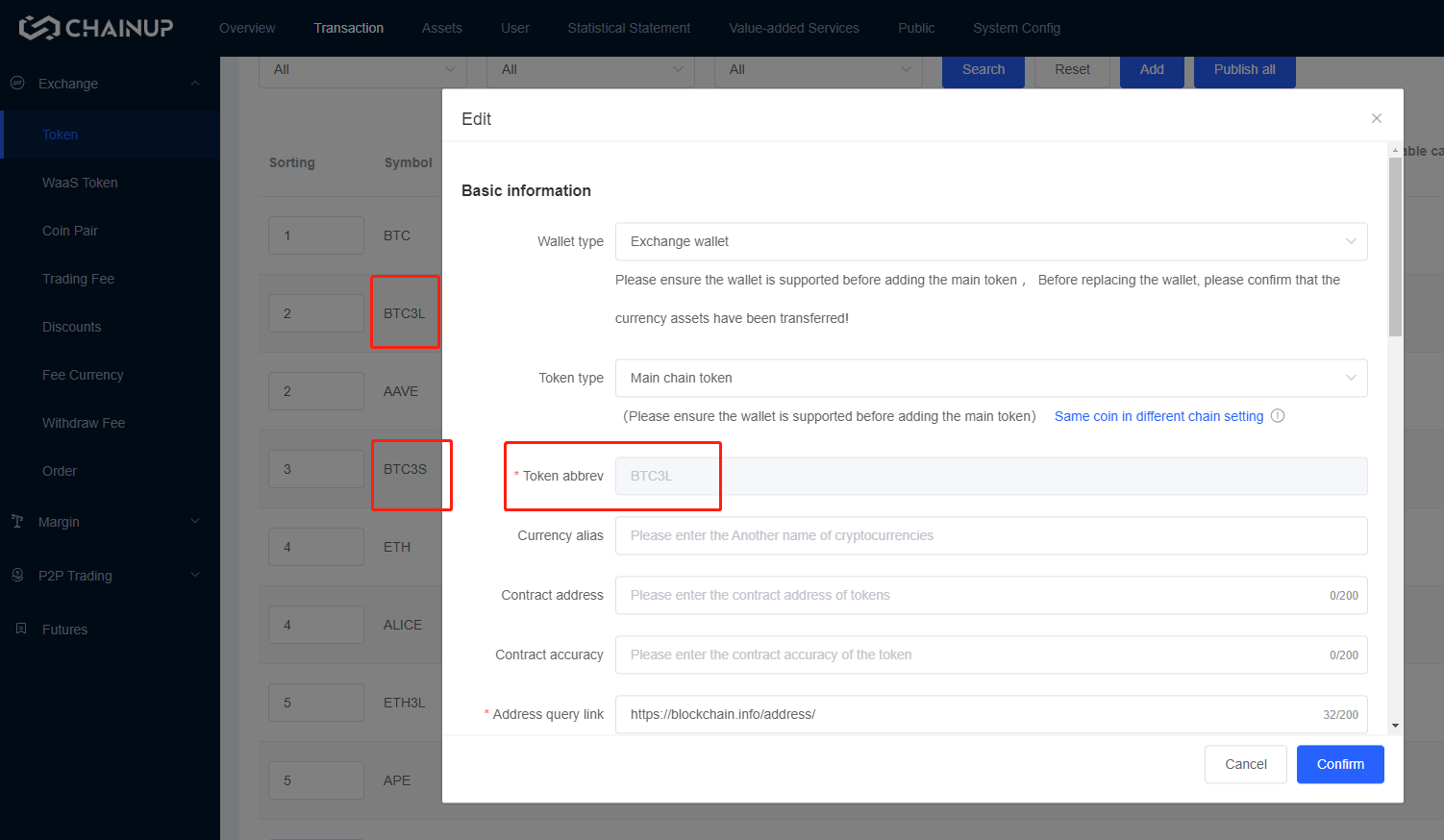This screenshot has height=840, width=1444.
Task: Select Coin Pair in sidebar
Action: (x=70, y=231)
